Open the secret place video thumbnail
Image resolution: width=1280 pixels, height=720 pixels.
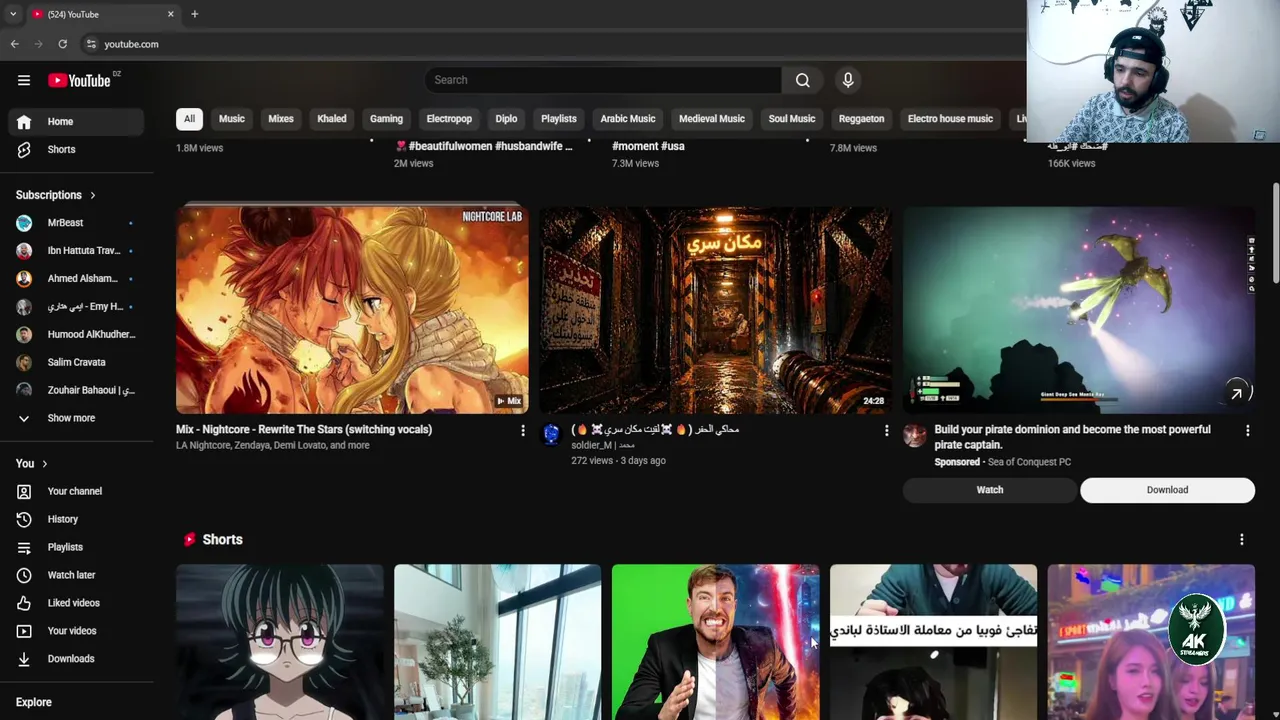pos(715,310)
